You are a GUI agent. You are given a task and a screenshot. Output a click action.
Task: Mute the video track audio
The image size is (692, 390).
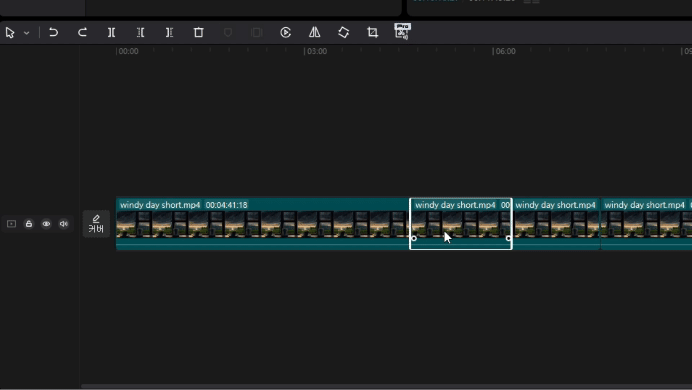64,224
